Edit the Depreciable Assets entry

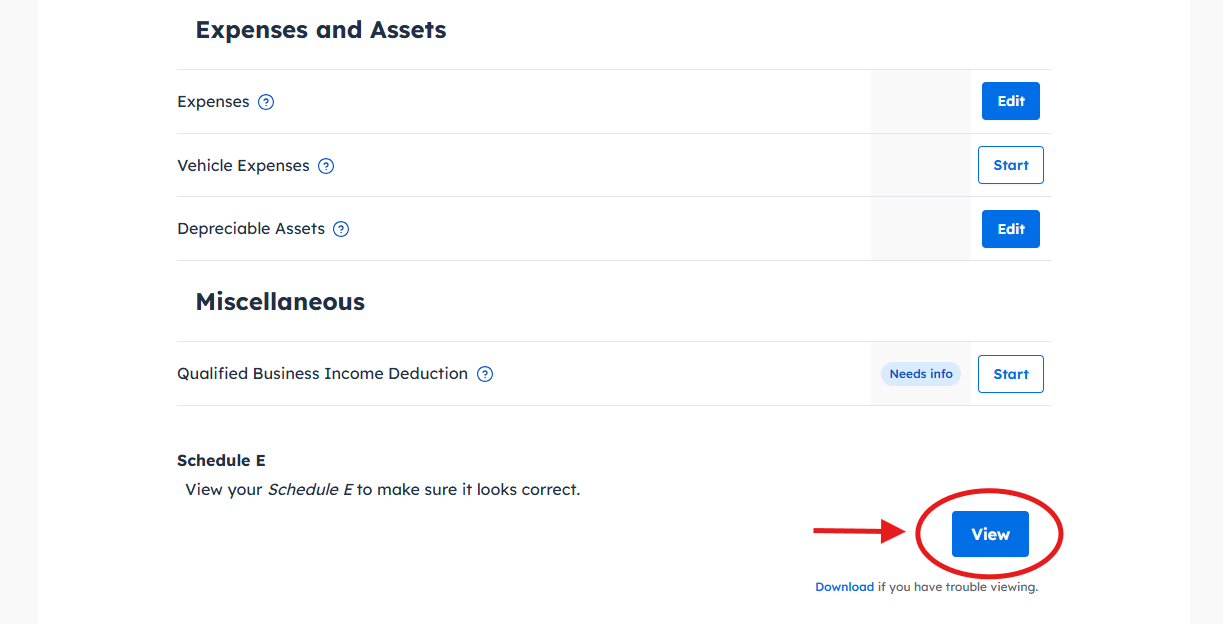(x=1011, y=229)
